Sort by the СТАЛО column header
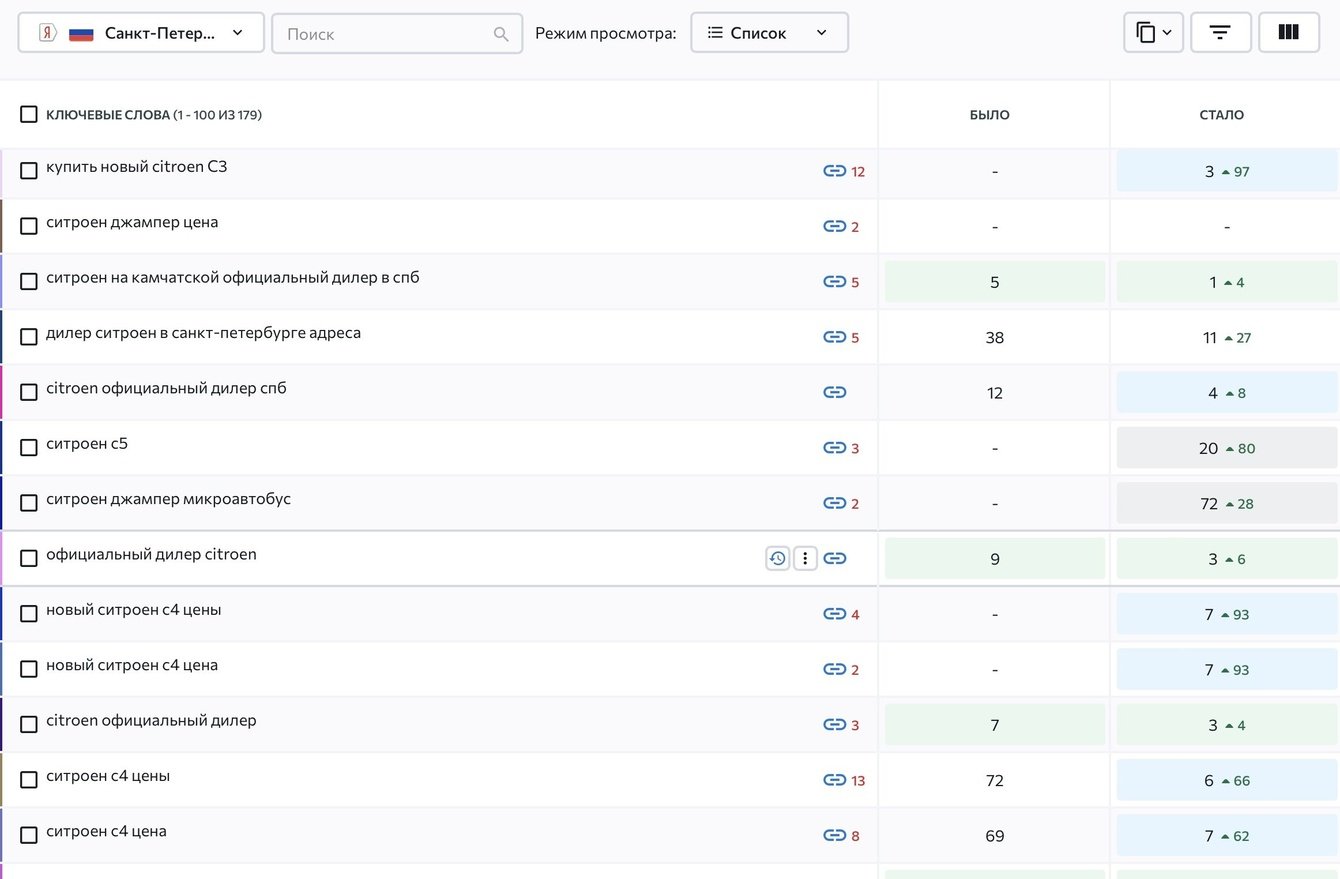 [x=1221, y=115]
